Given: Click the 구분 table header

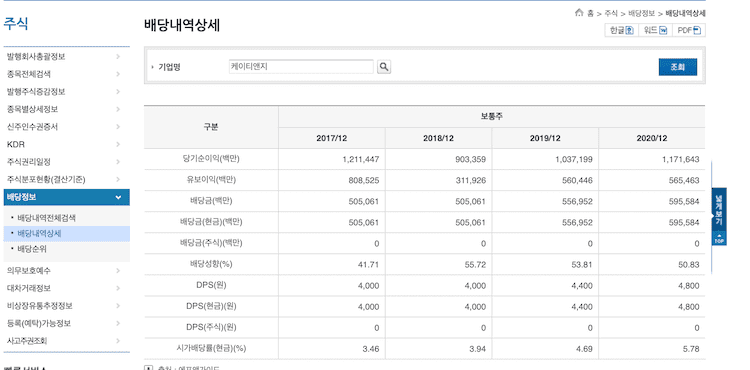Looking at the screenshot, I should [211, 127].
